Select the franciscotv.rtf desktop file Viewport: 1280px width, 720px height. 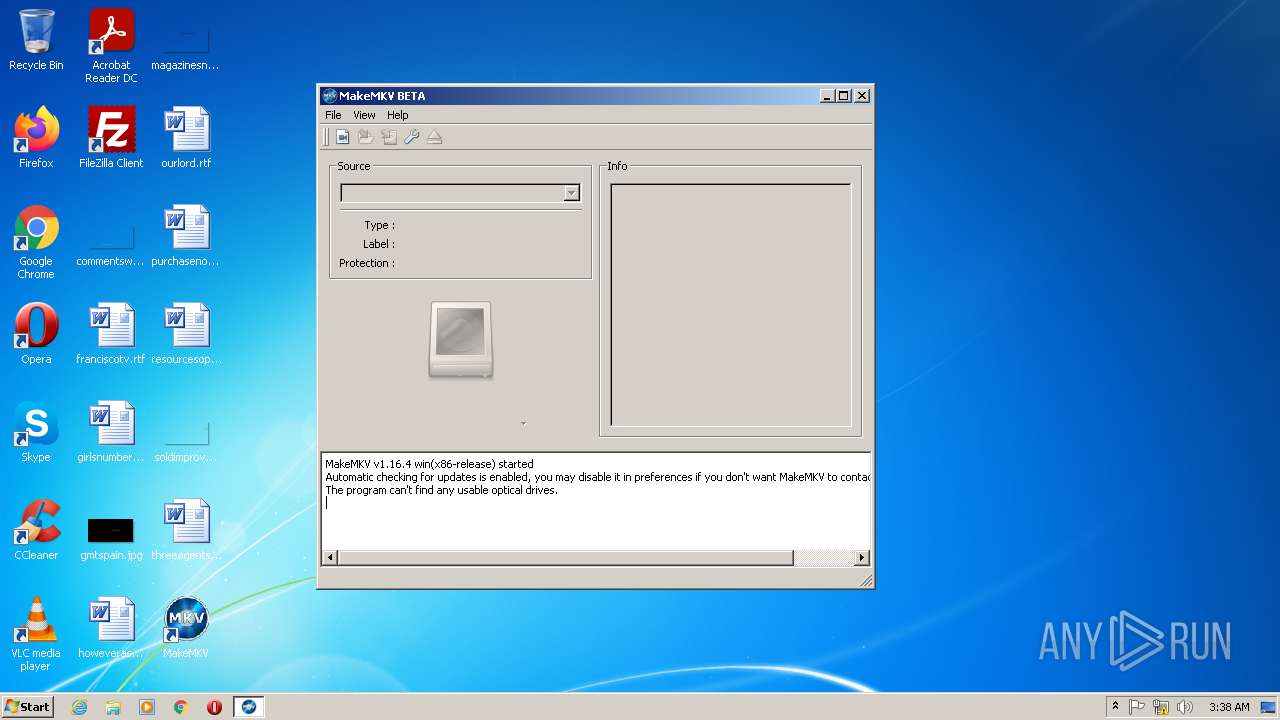[x=111, y=334]
